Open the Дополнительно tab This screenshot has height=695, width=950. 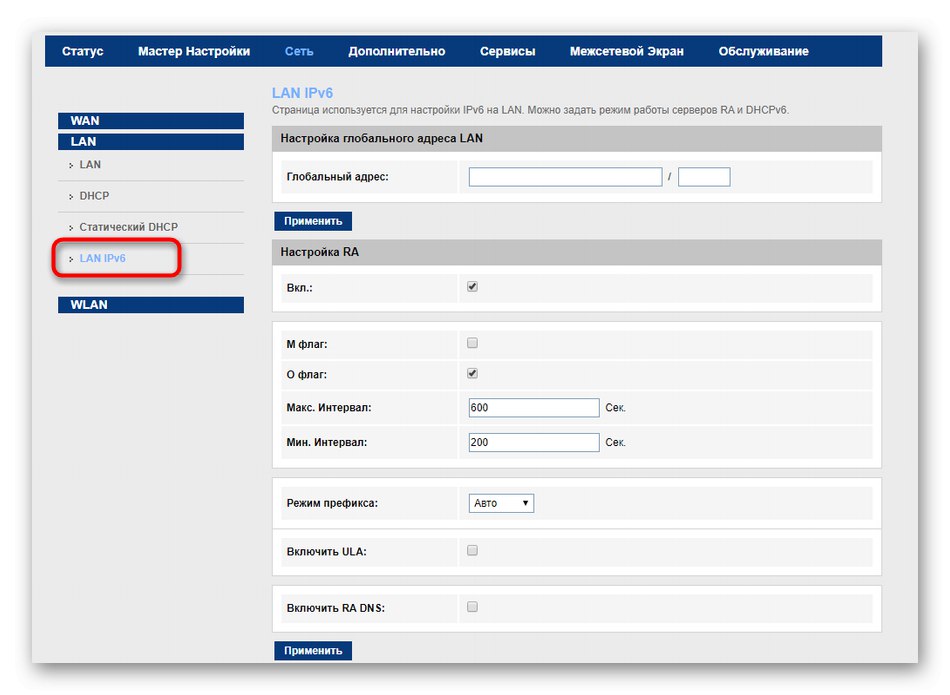click(396, 52)
